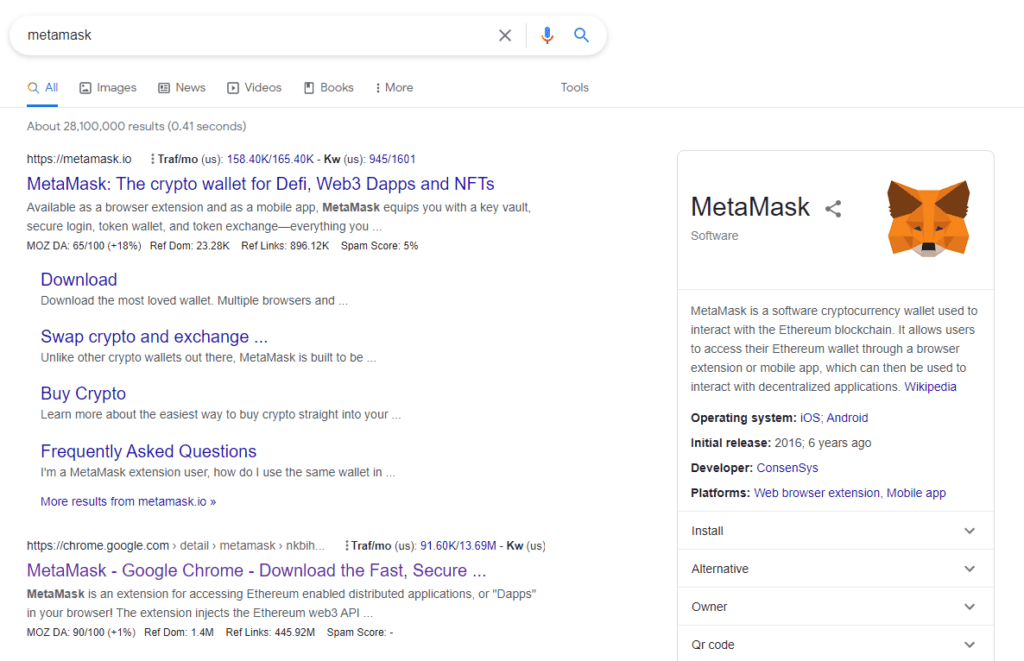This screenshot has height=661, width=1024.
Task: Expand the Qr code section
Action: [836, 645]
